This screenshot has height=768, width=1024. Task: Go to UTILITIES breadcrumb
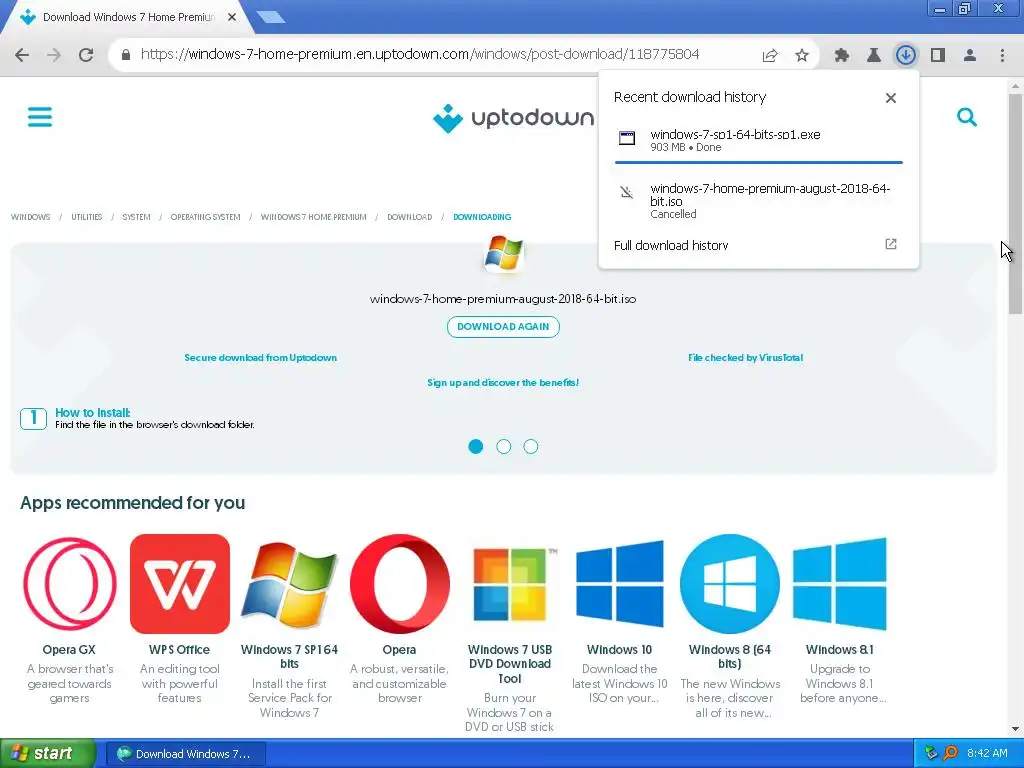[x=87, y=217]
